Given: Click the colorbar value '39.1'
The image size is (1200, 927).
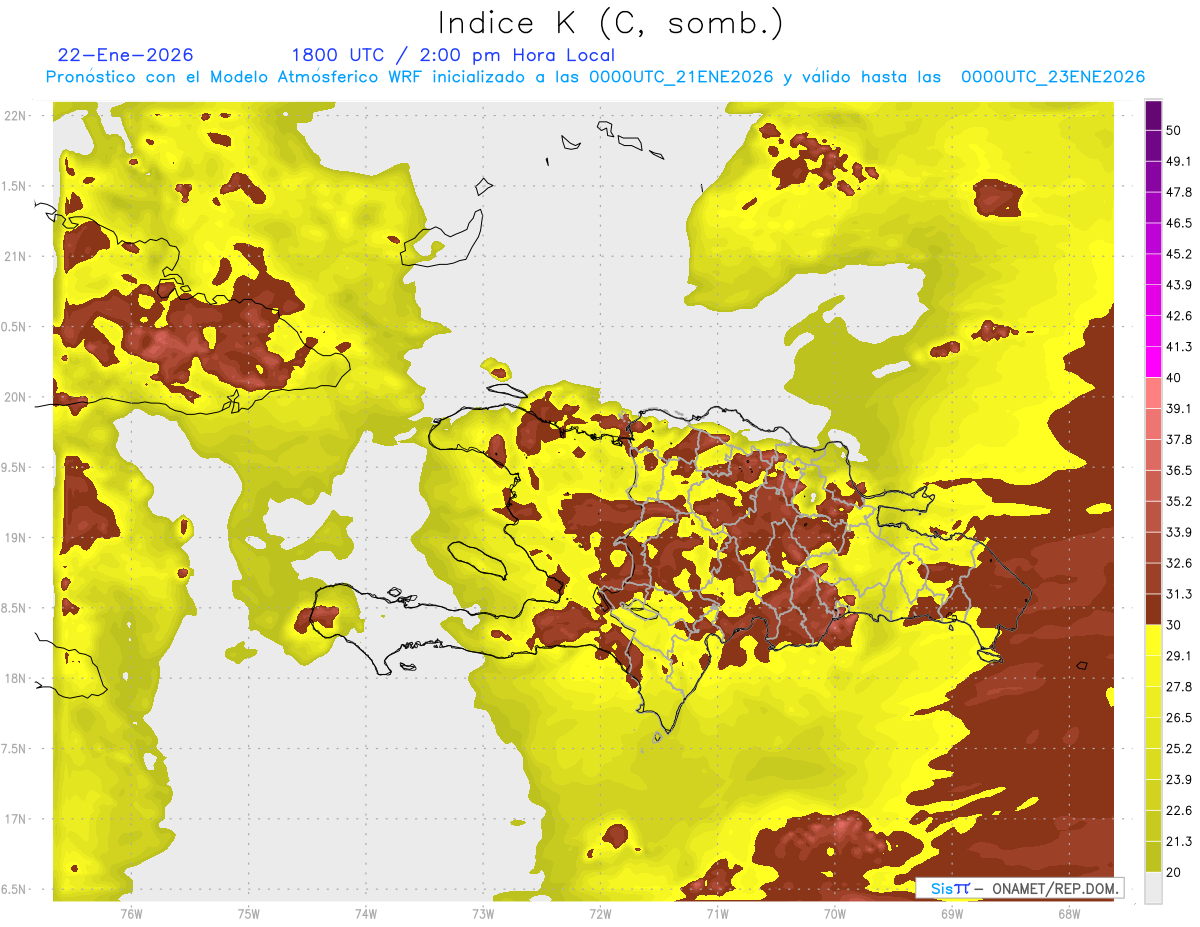Looking at the screenshot, I should (x=1179, y=408).
